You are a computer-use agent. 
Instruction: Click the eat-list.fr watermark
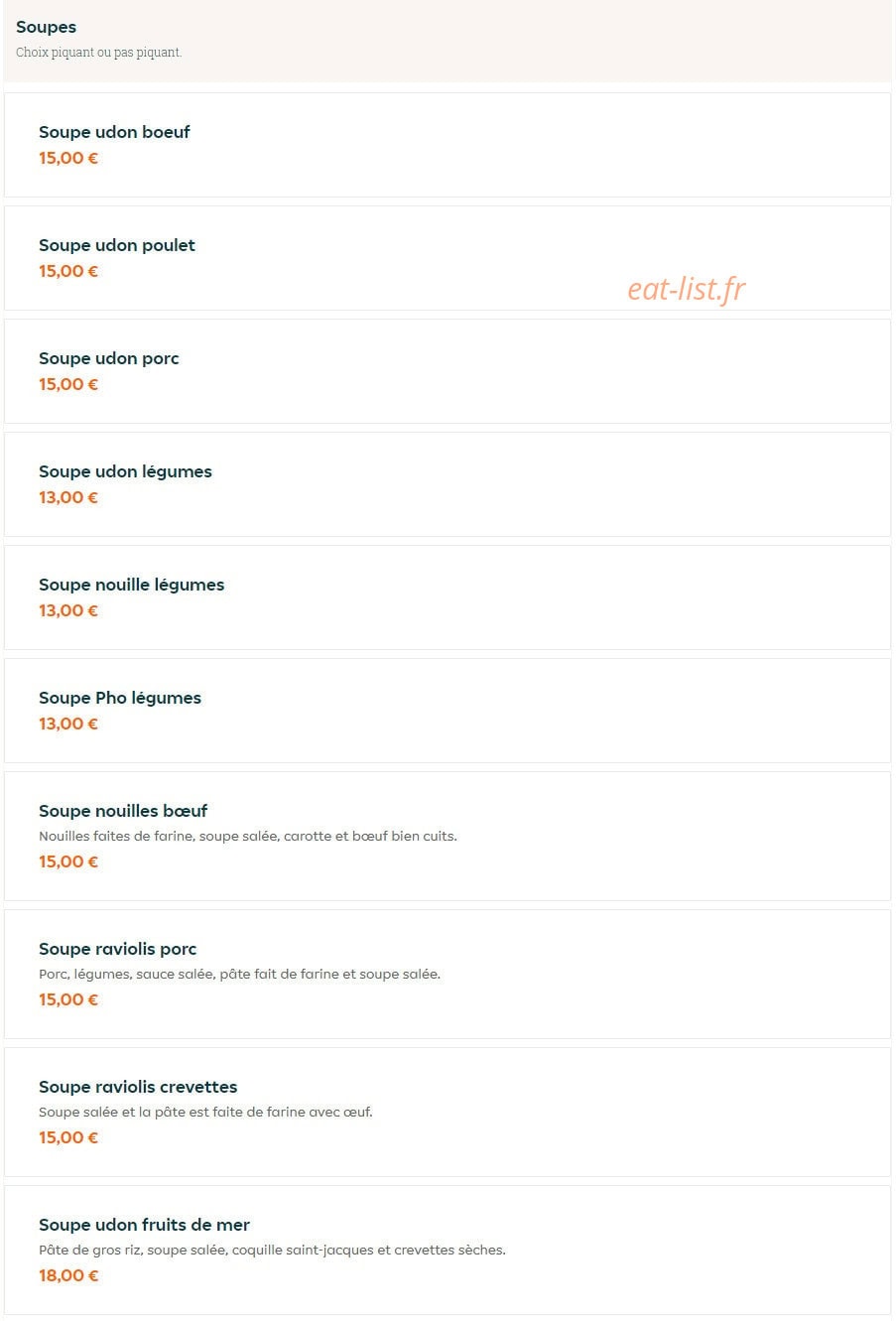click(687, 289)
